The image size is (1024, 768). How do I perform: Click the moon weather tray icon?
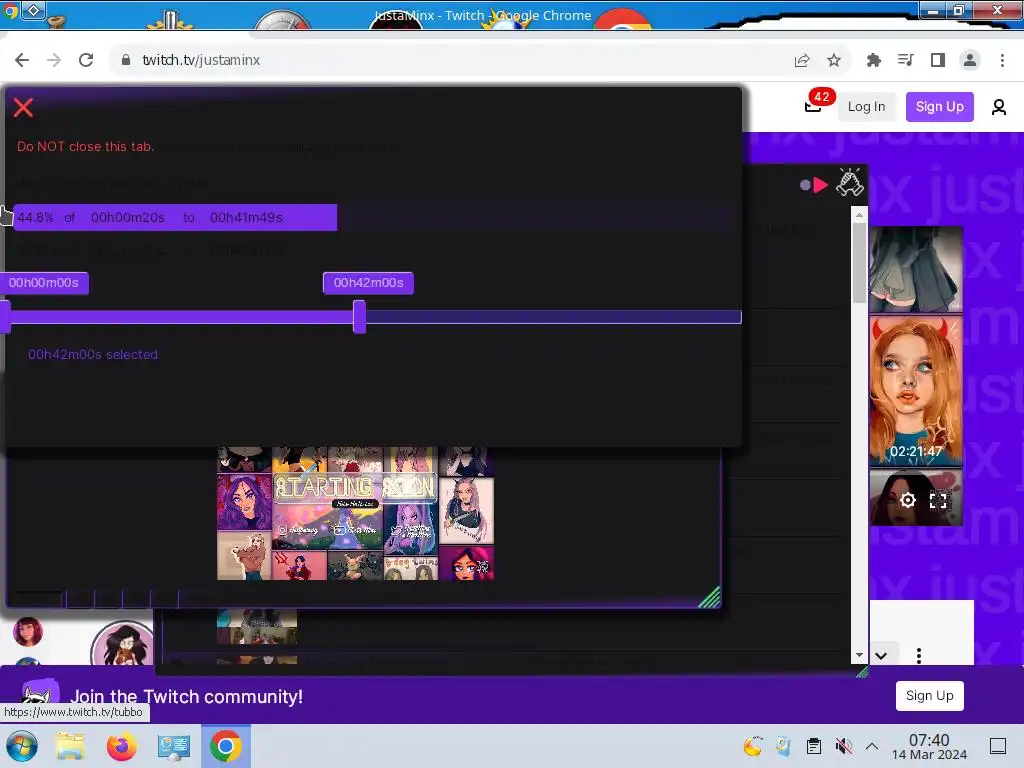(752, 746)
